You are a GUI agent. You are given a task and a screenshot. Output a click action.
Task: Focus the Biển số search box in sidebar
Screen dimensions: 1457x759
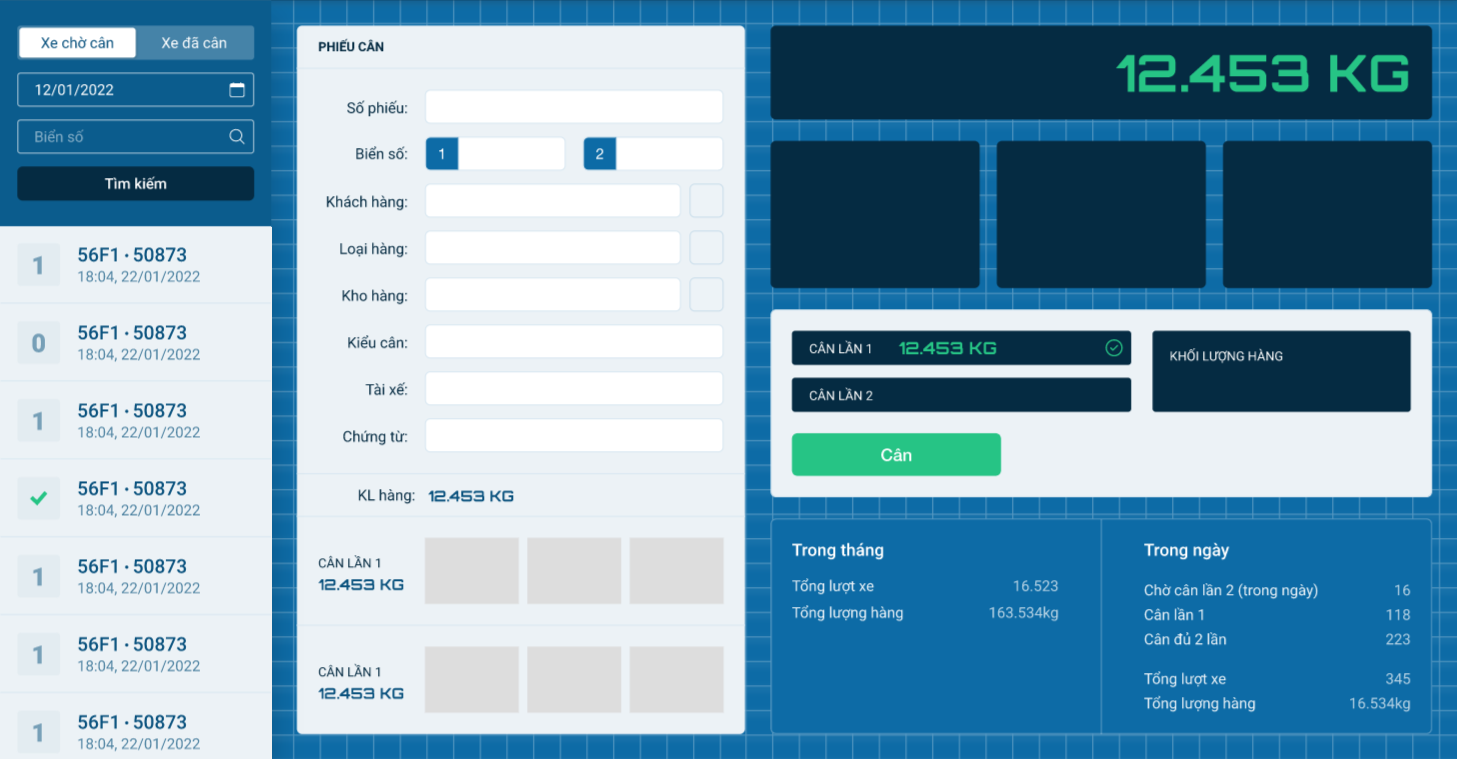point(135,137)
